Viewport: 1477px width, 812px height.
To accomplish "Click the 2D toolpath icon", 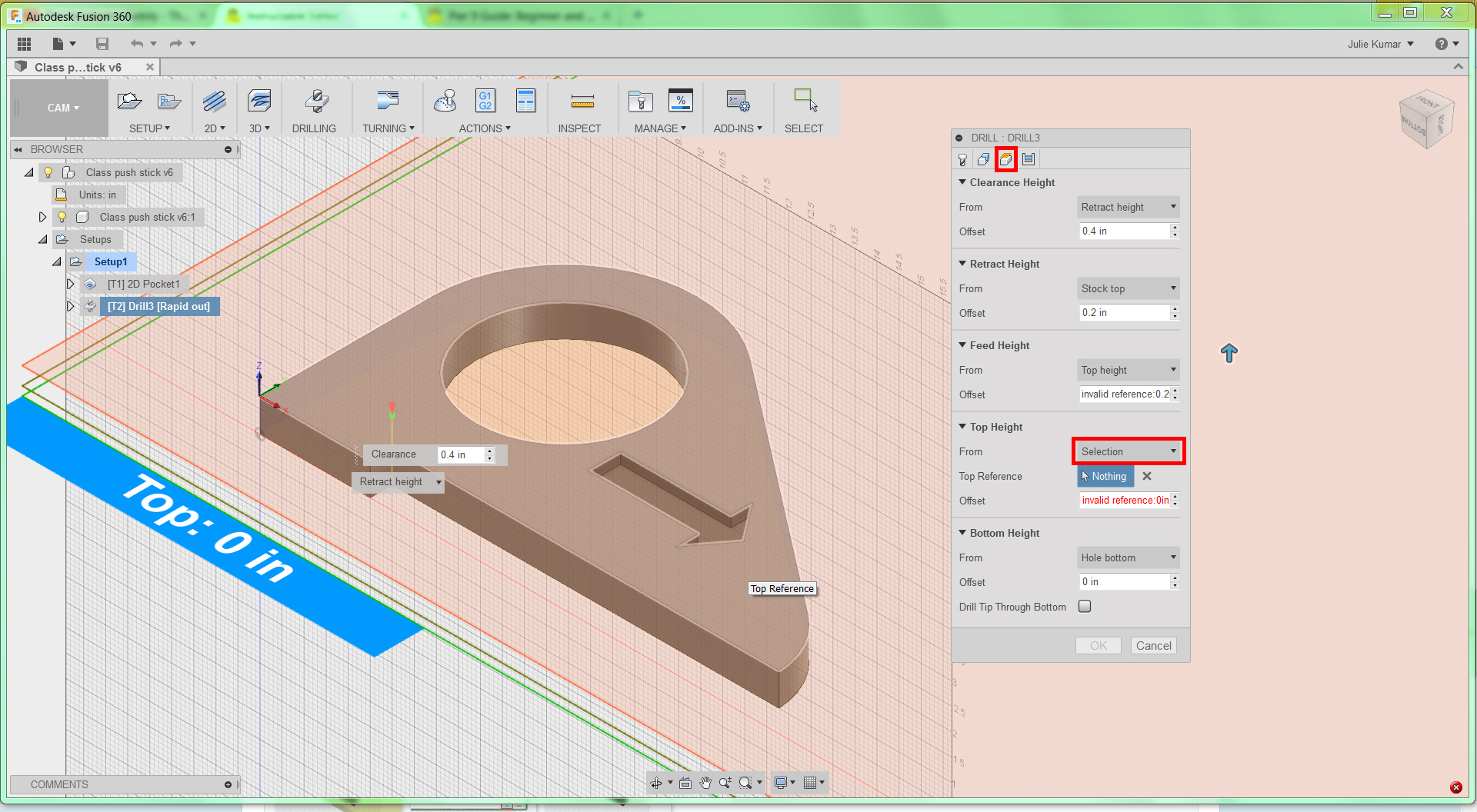I will pos(215,101).
